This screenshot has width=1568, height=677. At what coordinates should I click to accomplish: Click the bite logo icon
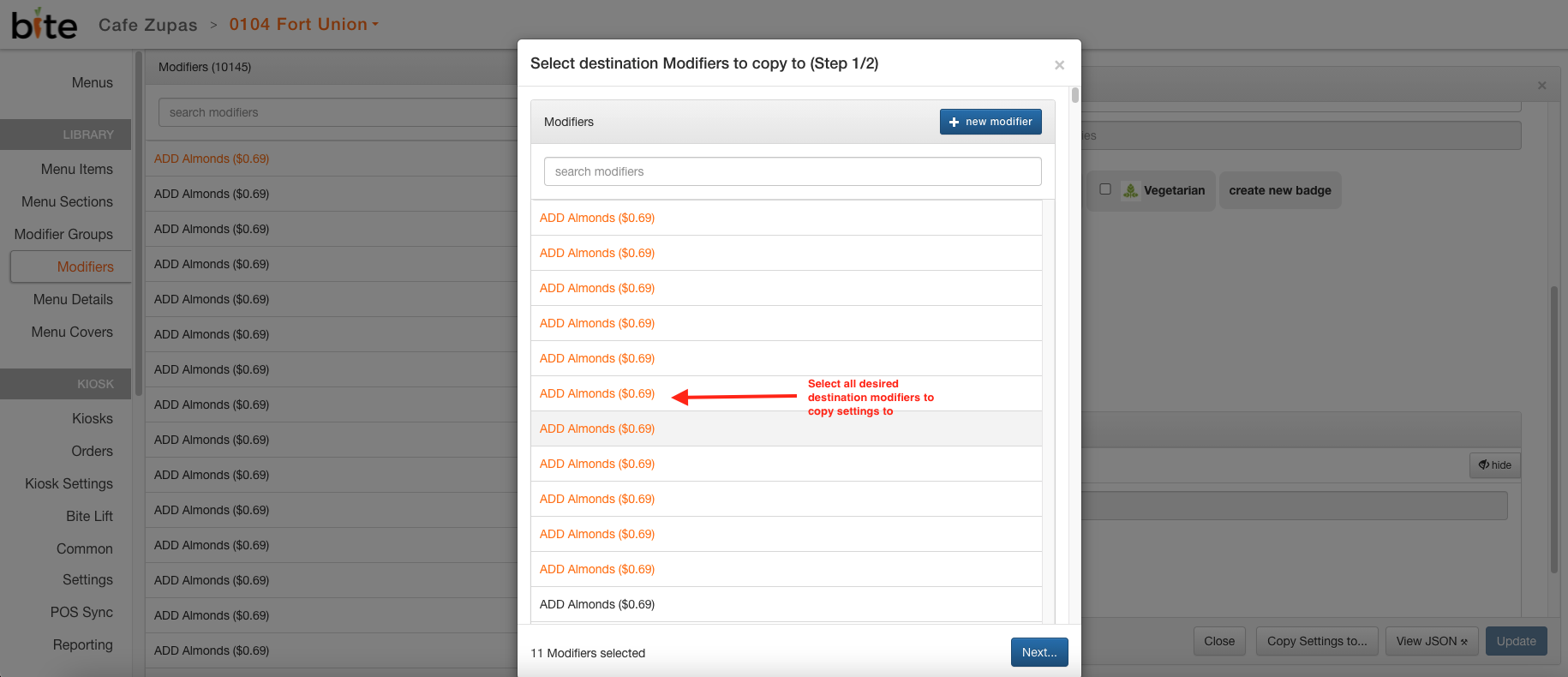[44, 25]
